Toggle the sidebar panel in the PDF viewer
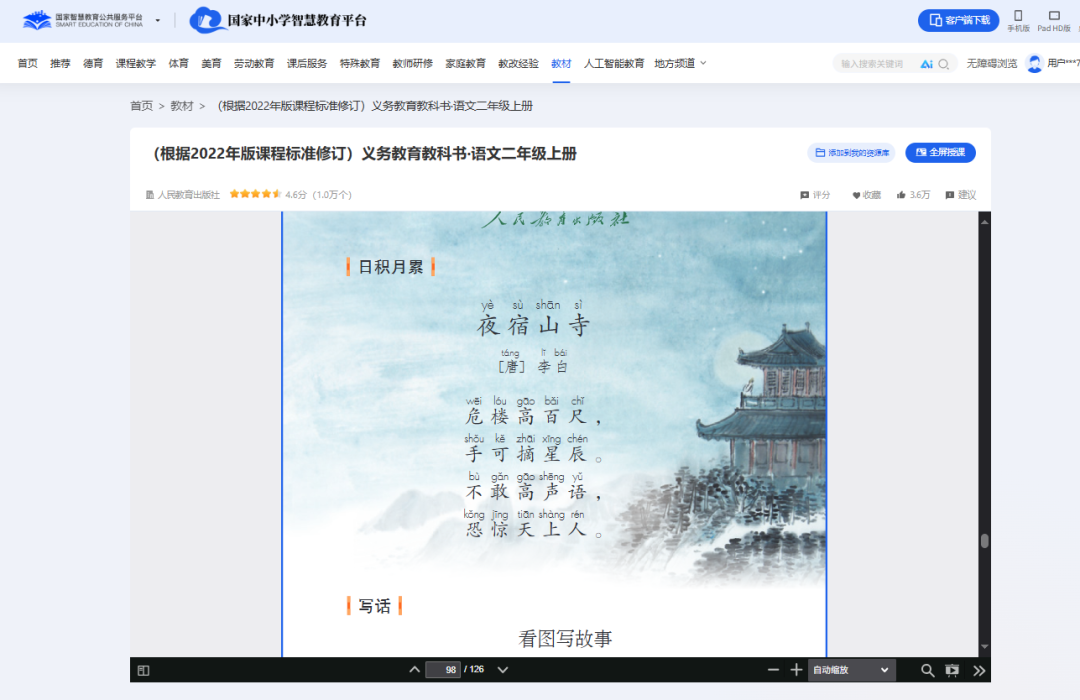 143,670
